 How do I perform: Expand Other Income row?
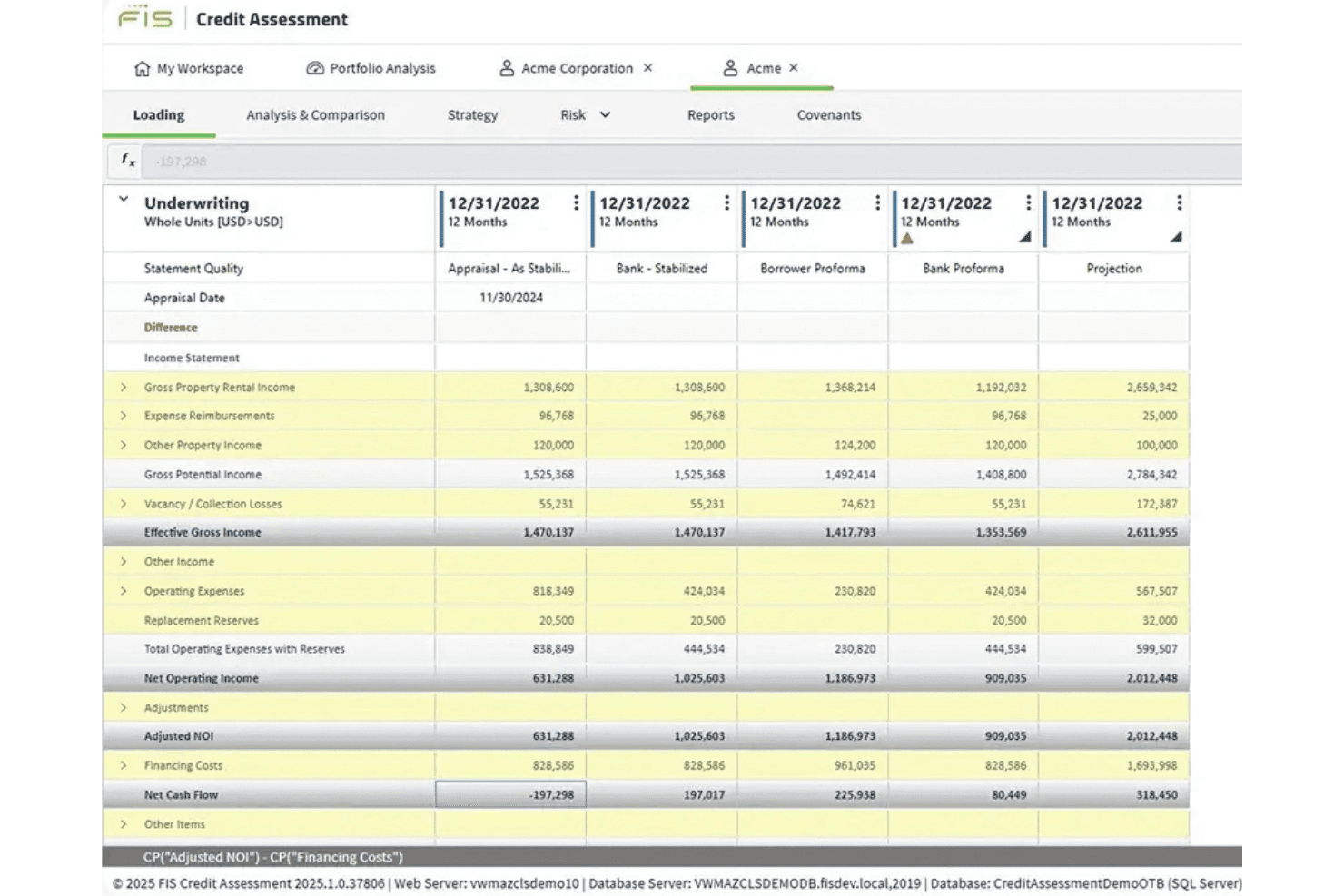point(124,562)
